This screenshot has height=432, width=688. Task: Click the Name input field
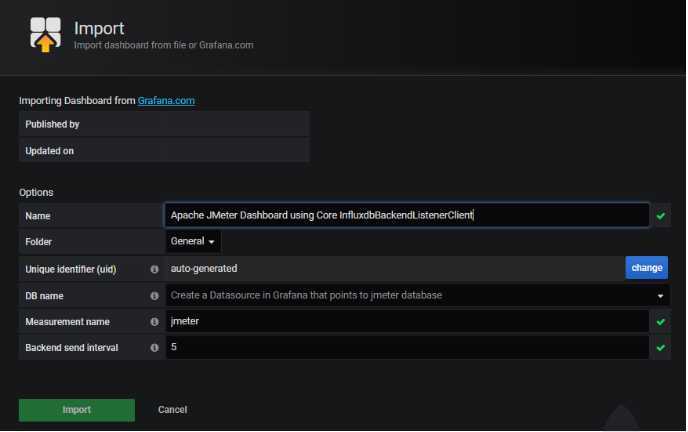pos(407,215)
